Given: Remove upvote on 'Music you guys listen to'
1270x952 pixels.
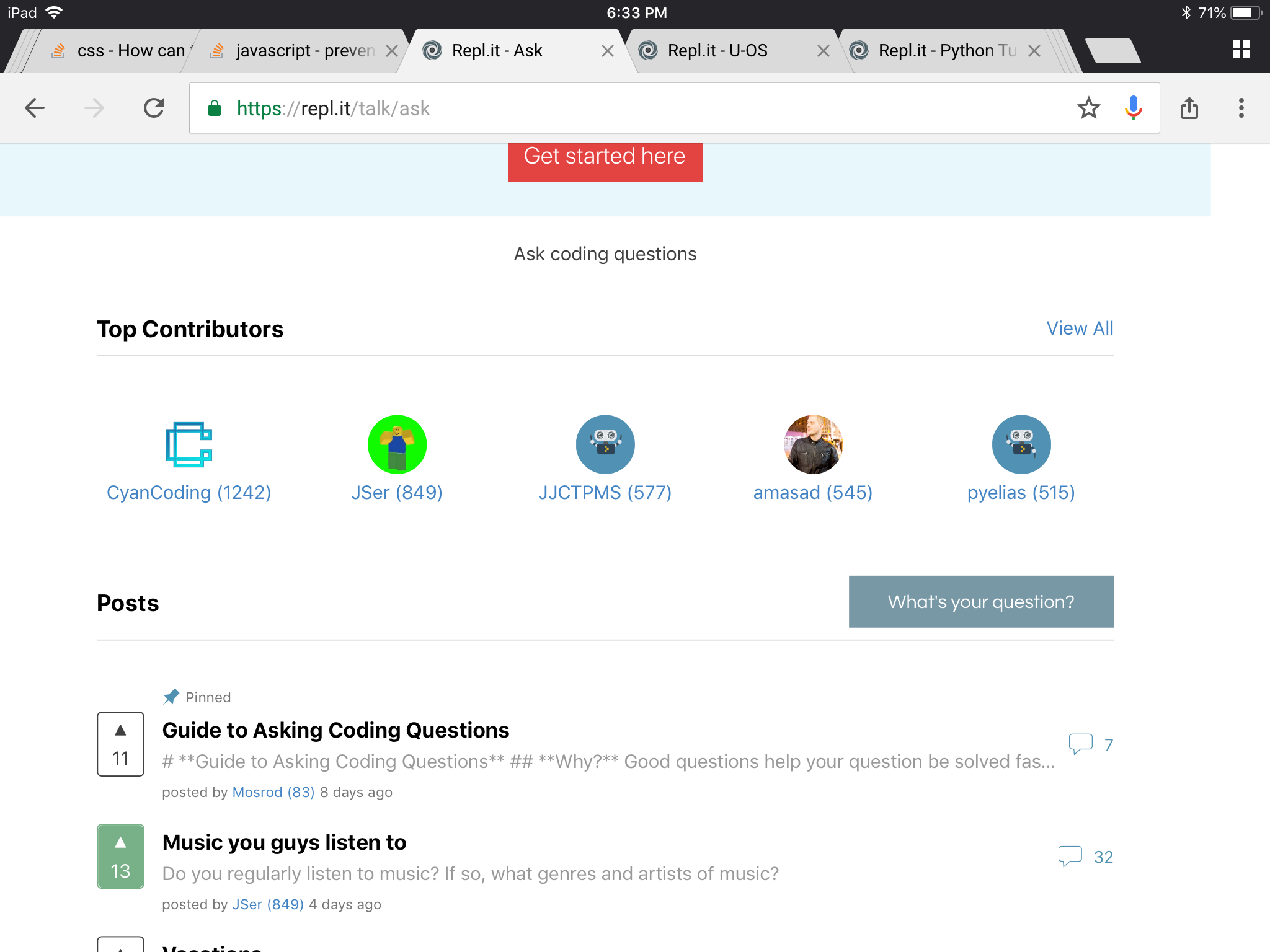Looking at the screenshot, I should coord(120,856).
